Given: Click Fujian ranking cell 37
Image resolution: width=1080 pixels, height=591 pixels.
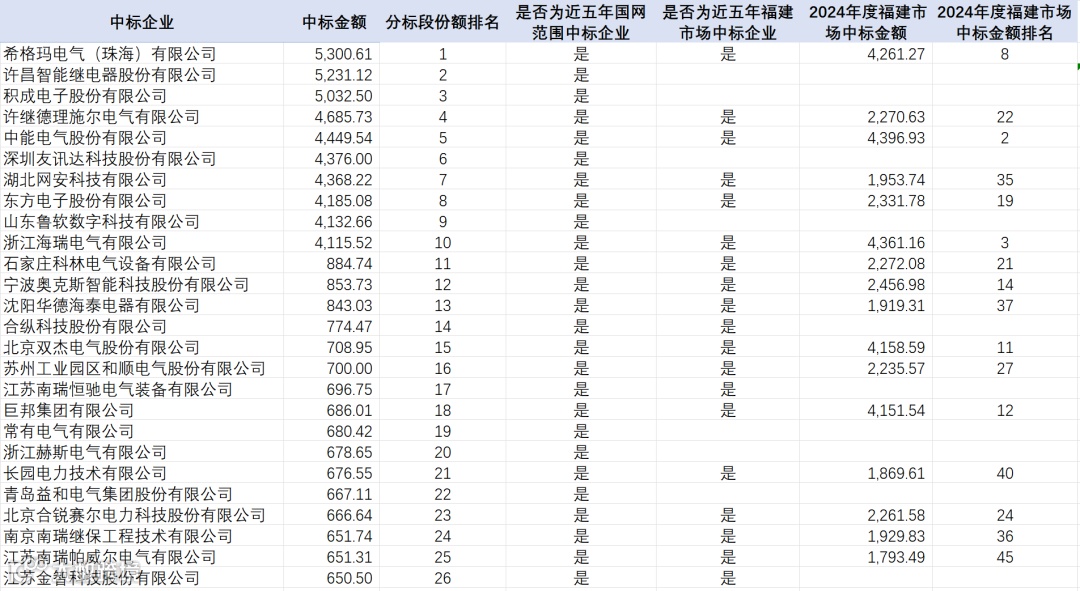Looking at the screenshot, I should pos(1004,305).
